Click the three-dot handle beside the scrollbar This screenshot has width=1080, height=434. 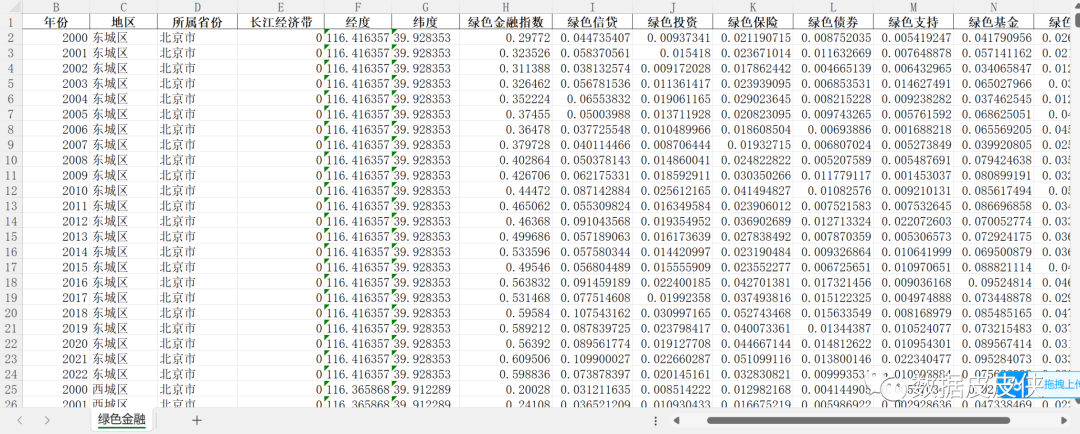click(x=656, y=420)
